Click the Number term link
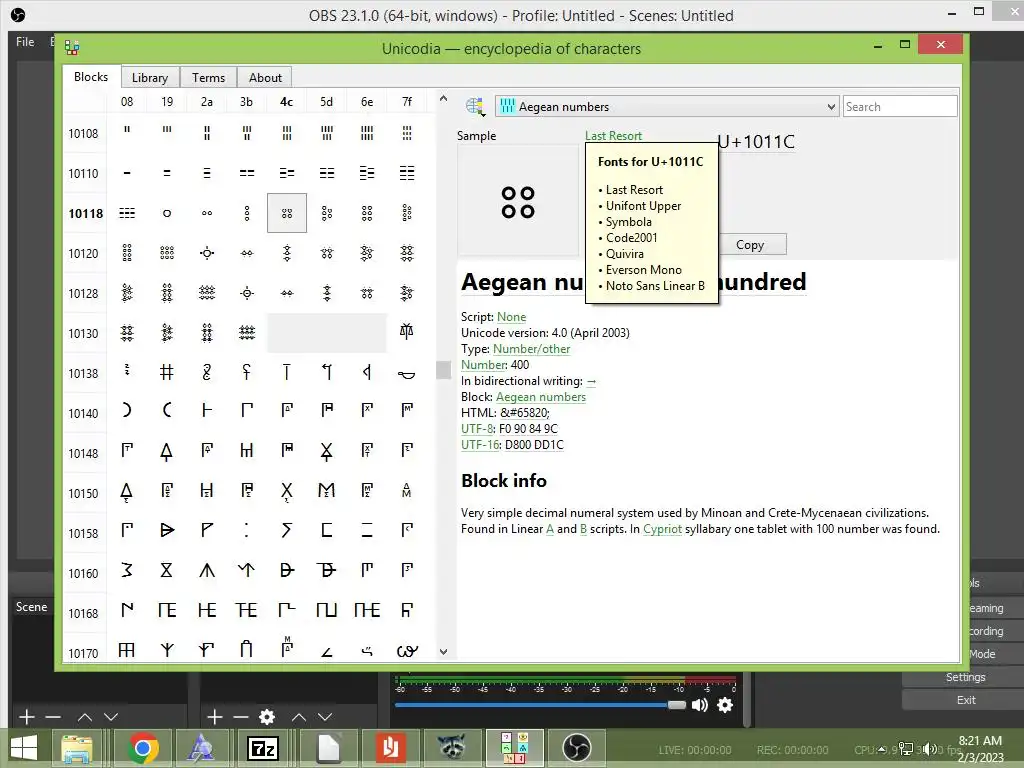Screen dimensions: 1024x768 click(483, 365)
